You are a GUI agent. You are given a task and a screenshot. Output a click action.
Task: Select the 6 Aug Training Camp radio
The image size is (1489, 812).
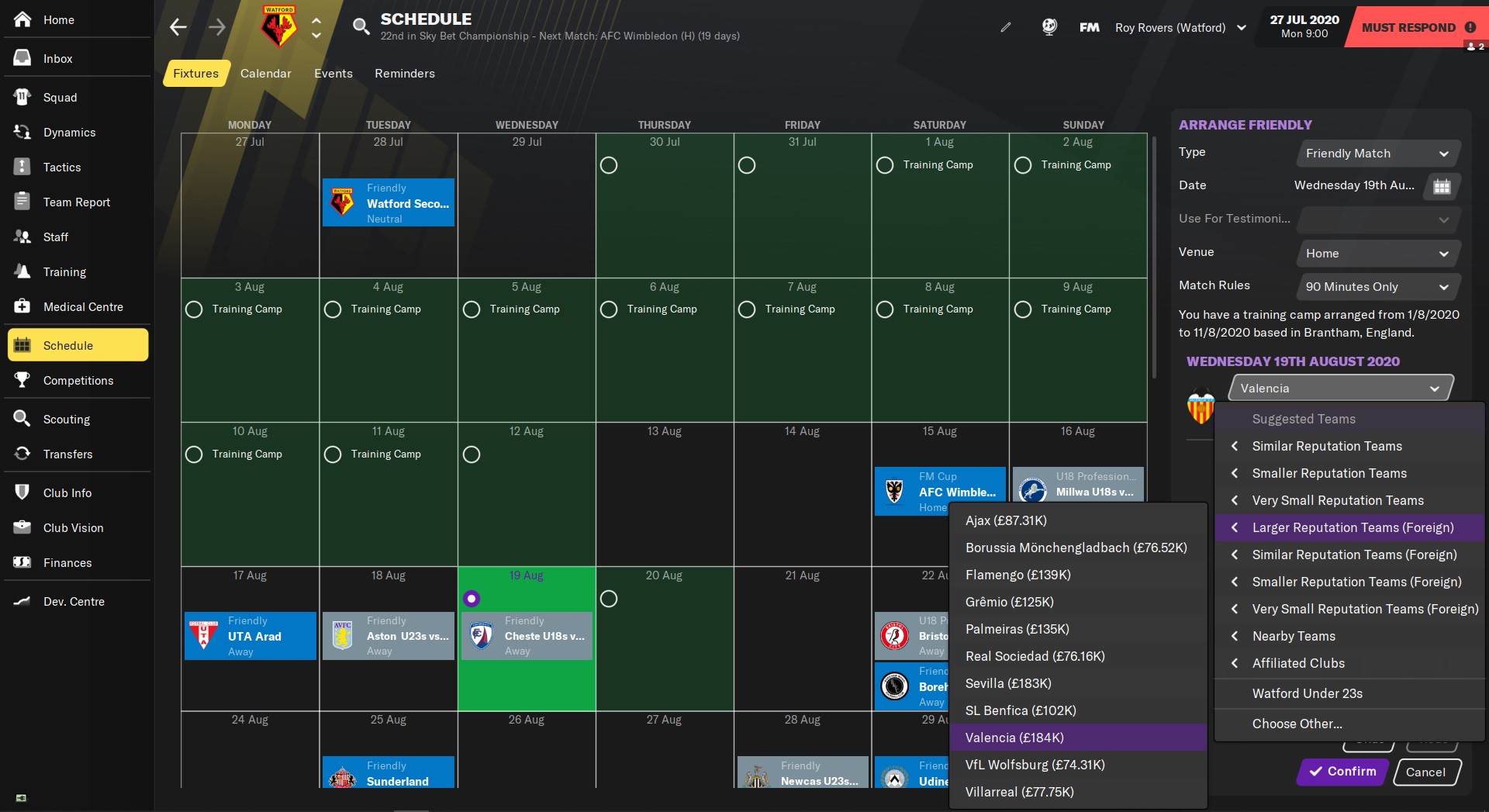[x=609, y=309]
